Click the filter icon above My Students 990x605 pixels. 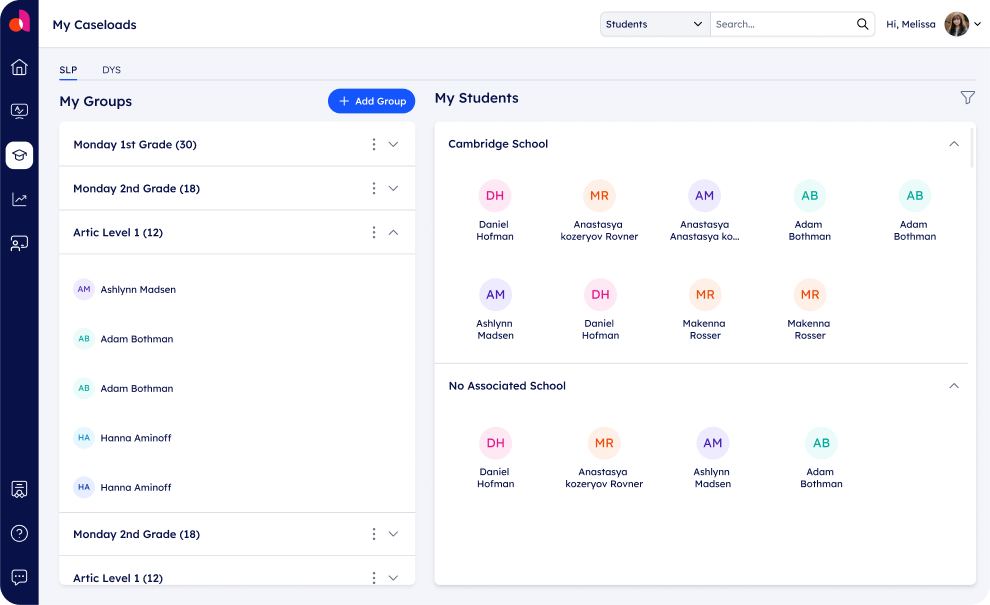click(967, 97)
